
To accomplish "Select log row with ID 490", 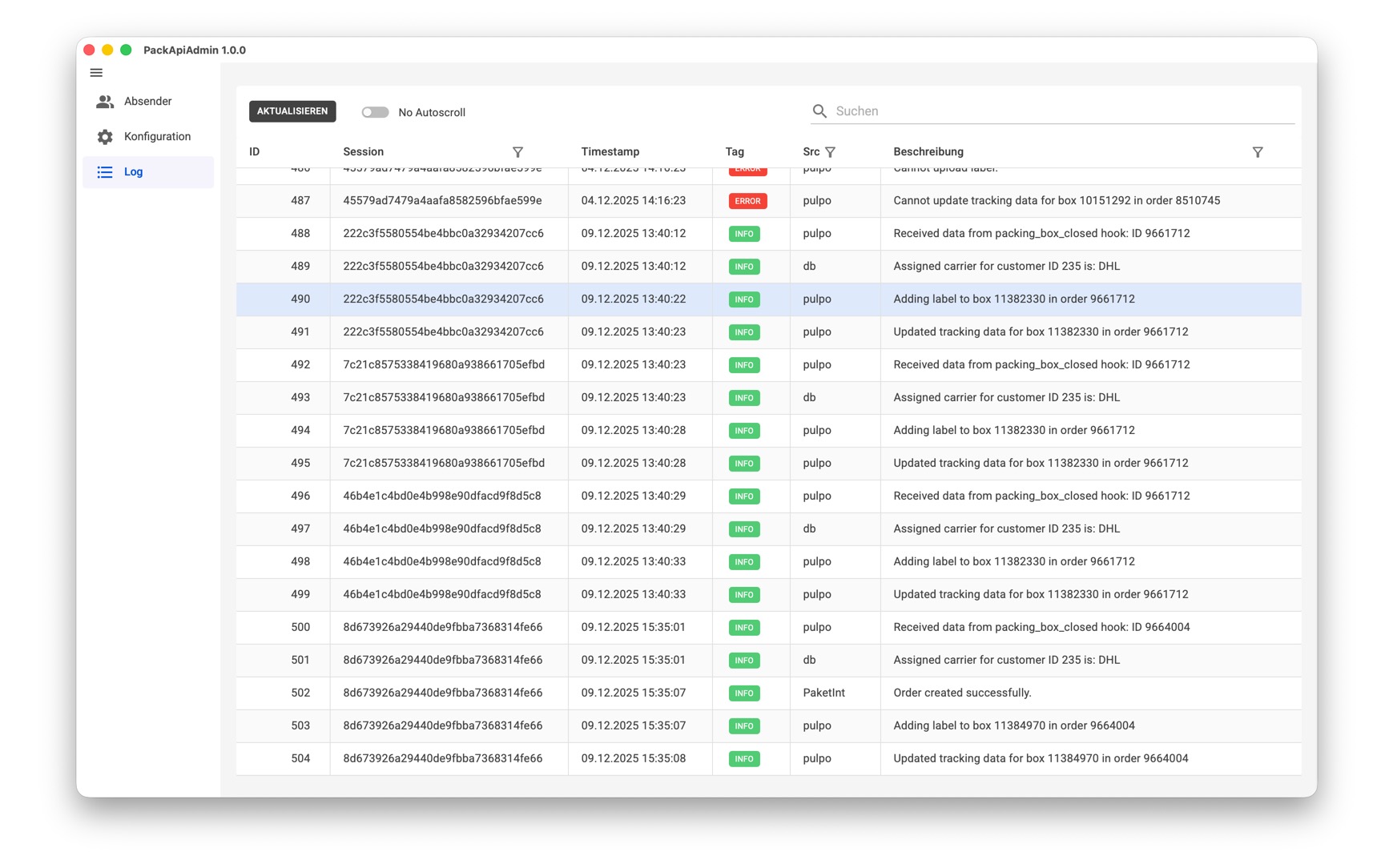I will (x=300, y=299).
